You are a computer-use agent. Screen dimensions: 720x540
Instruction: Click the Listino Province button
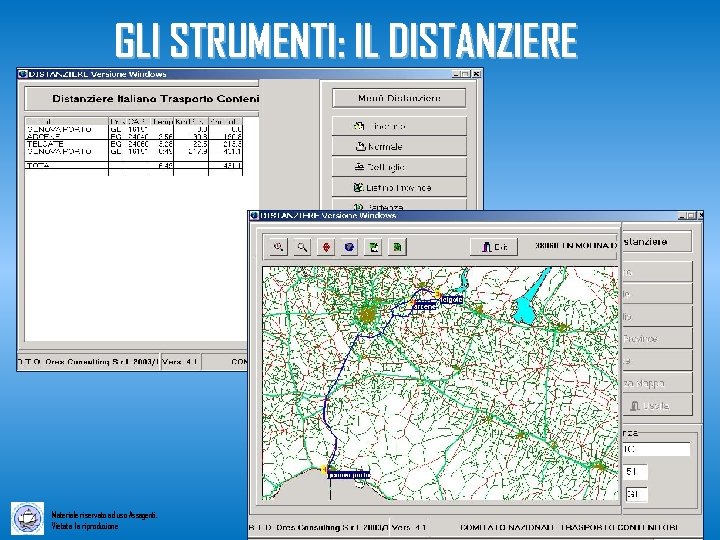(x=399, y=188)
